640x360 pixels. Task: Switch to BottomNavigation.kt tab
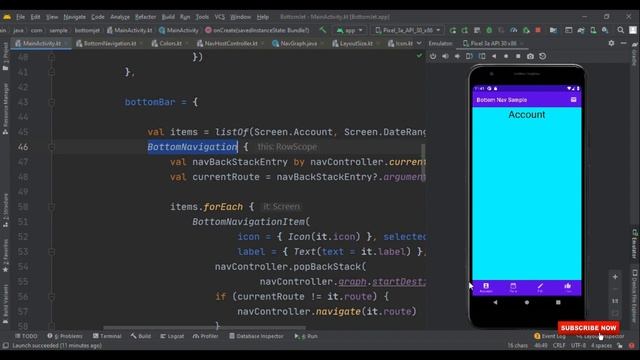tap(110, 43)
